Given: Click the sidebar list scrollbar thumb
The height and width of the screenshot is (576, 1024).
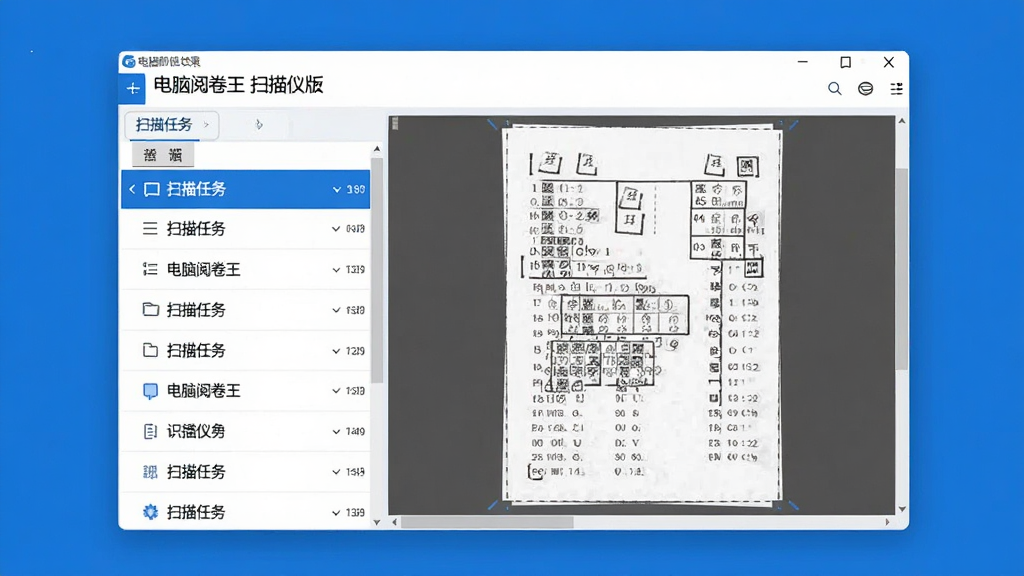Looking at the screenshot, I should tap(377, 270).
